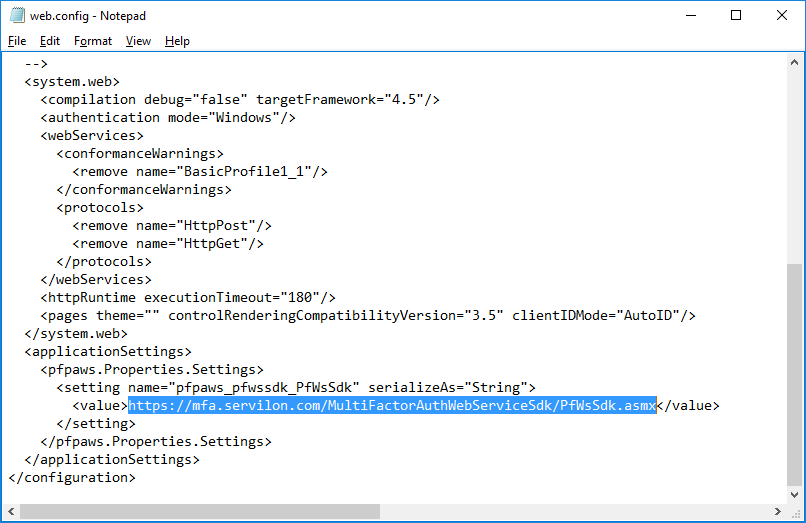This screenshot has width=806, height=523.
Task: Minimize the Notepad window
Action: pyautogui.click(x=691, y=15)
